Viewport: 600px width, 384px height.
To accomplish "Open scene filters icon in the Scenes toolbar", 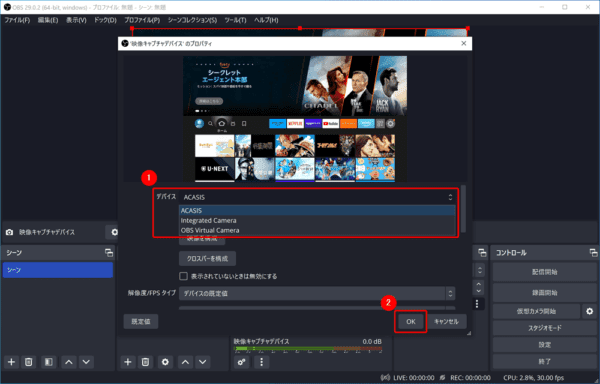I will 49,362.
